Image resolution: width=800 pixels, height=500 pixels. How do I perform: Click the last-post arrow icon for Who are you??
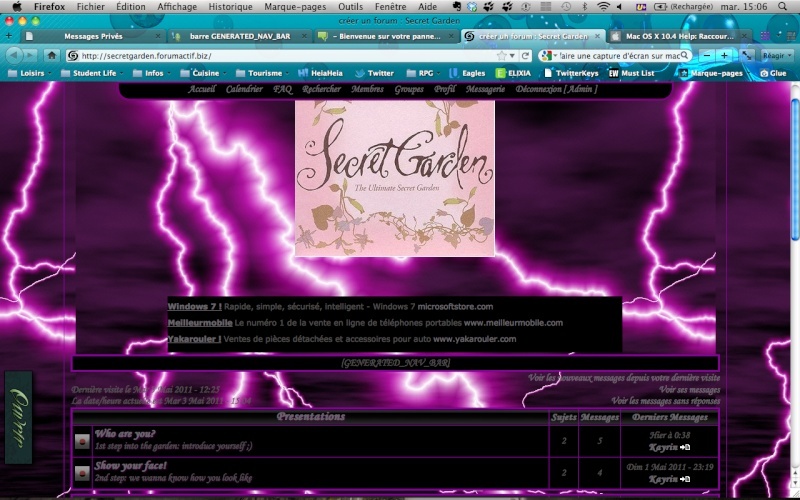point(685,447)
